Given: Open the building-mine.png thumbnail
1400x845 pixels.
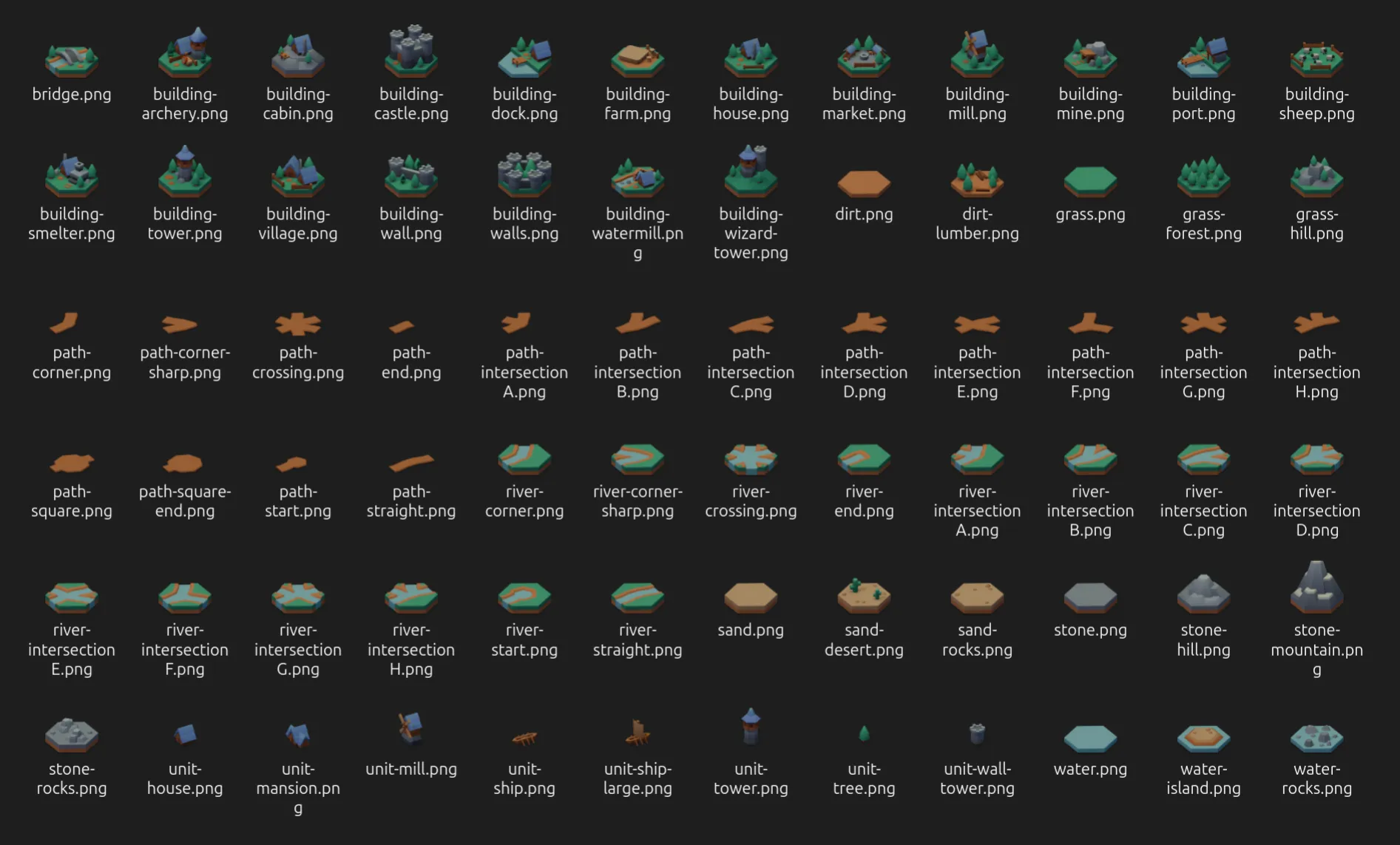Looking at the screenshot, I should (x=1090, y=58).
